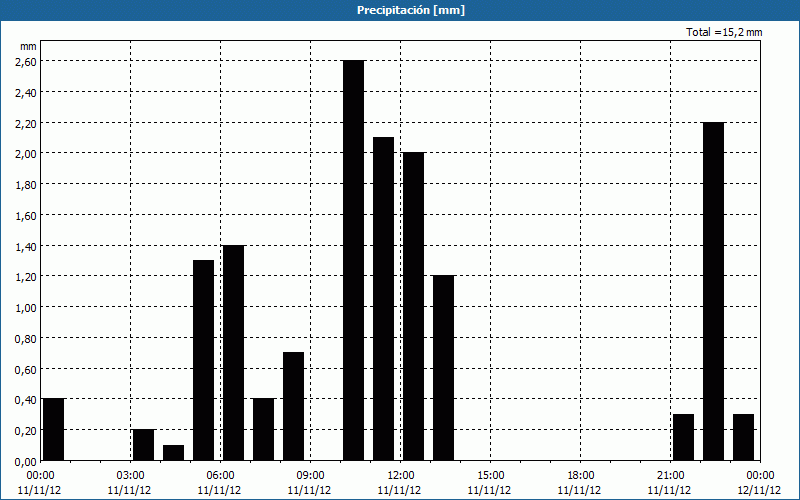Screen dimensions: 800x500
Task: Click the 'Precipitación [mm]' chart title
Action: pyautogui.click(x=411, y=10)
